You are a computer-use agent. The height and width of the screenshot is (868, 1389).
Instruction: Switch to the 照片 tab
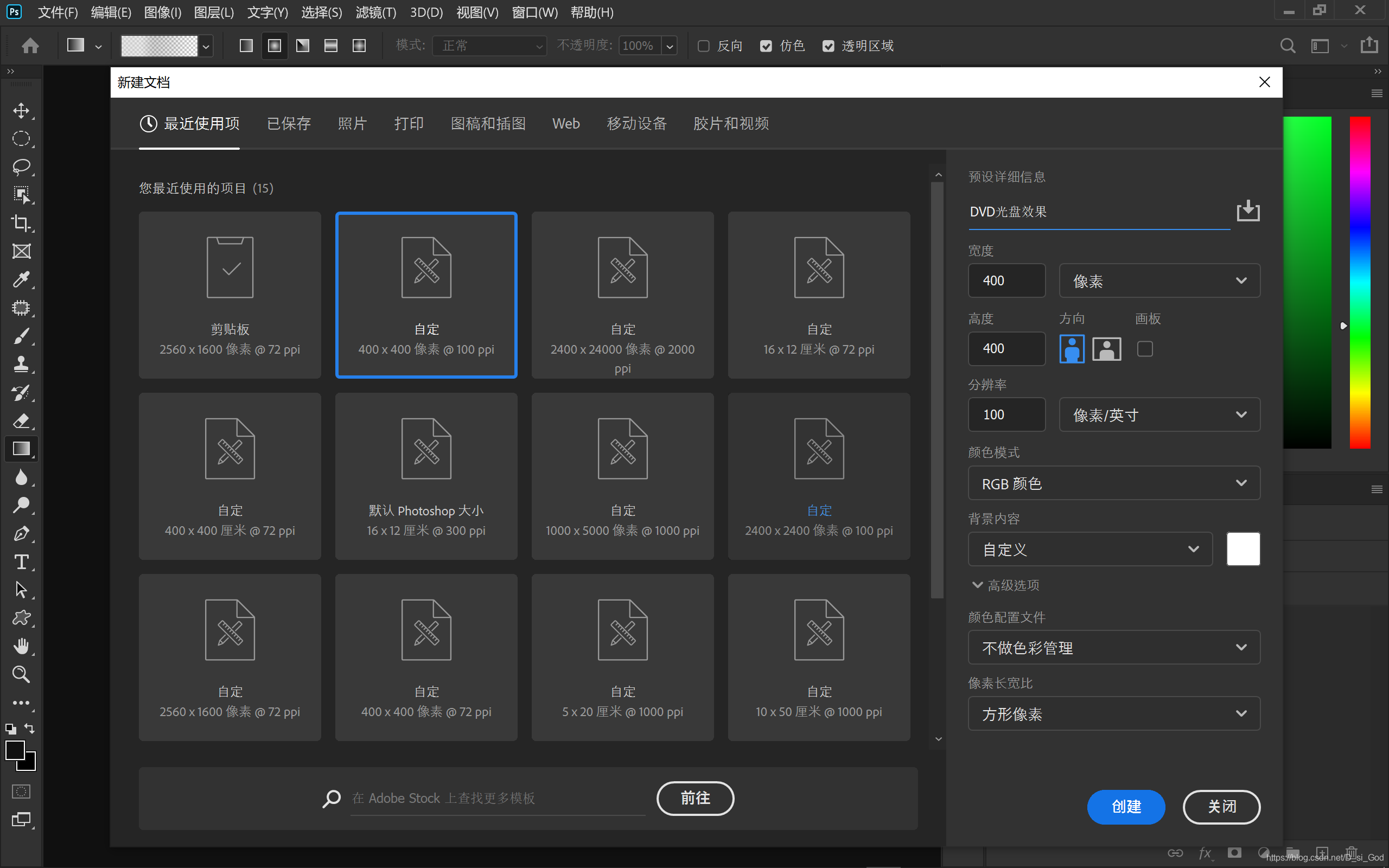(x=353, y=124)
